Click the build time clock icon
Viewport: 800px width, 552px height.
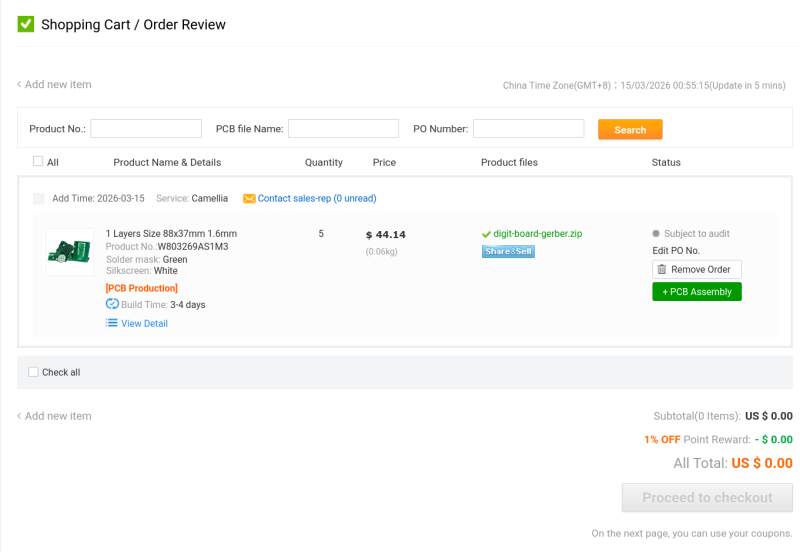[112, 304]
